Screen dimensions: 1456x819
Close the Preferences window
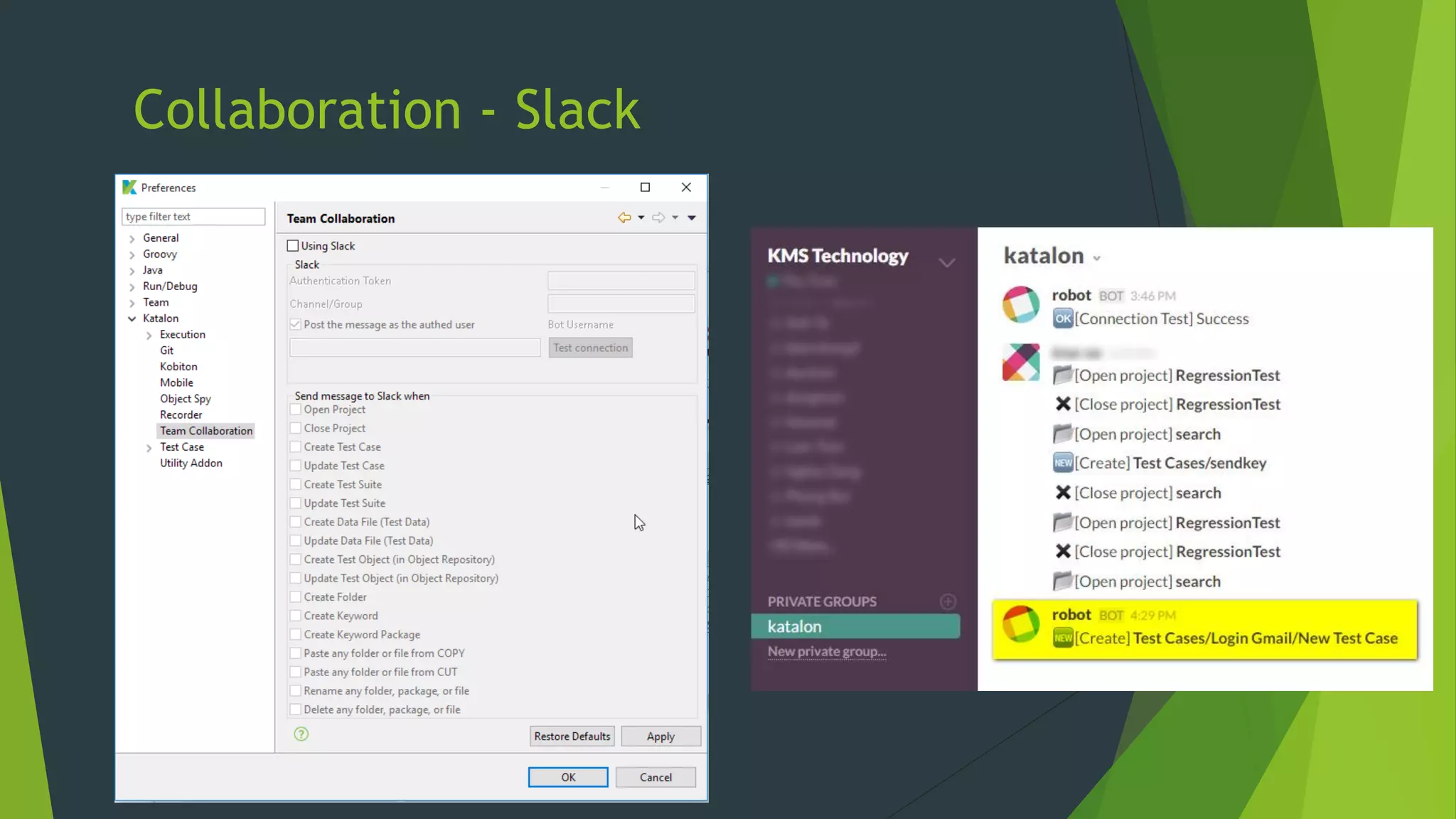tap(686, 187)
